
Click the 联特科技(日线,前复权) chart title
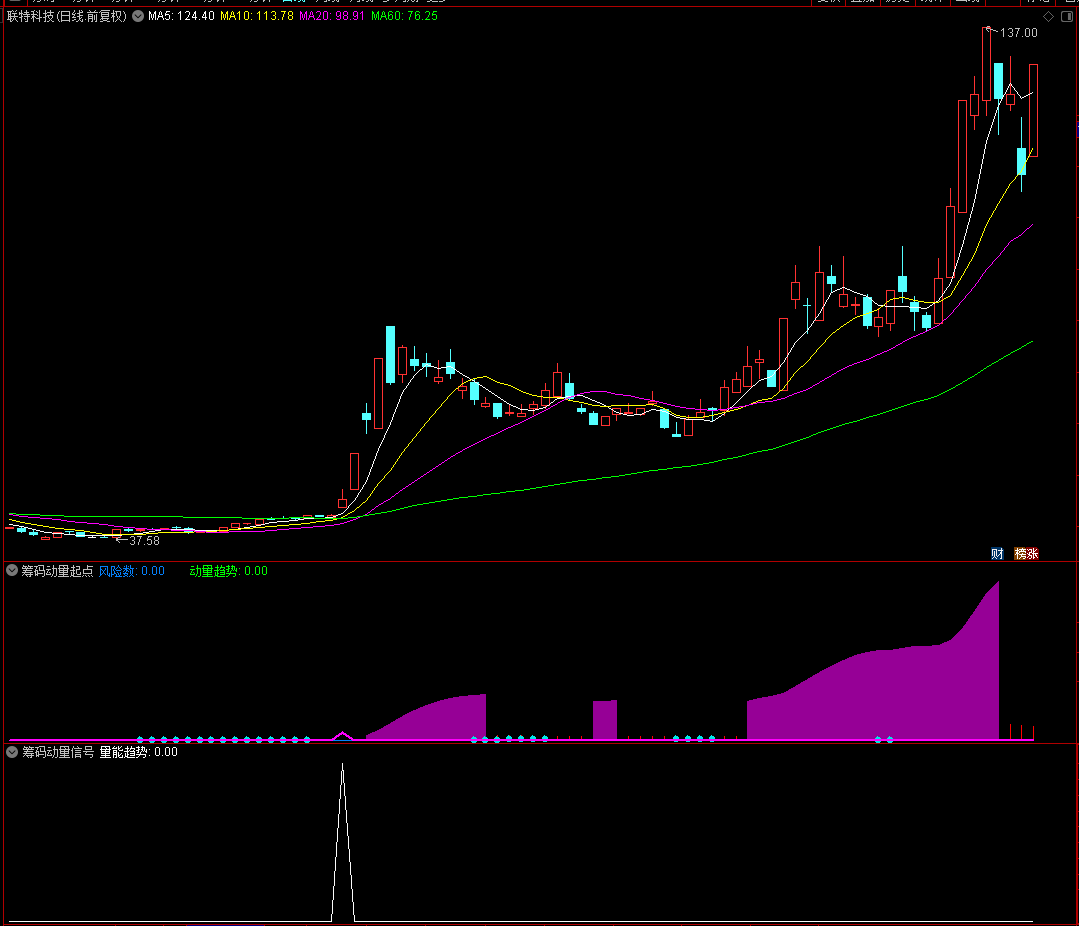tap(67, 17)
